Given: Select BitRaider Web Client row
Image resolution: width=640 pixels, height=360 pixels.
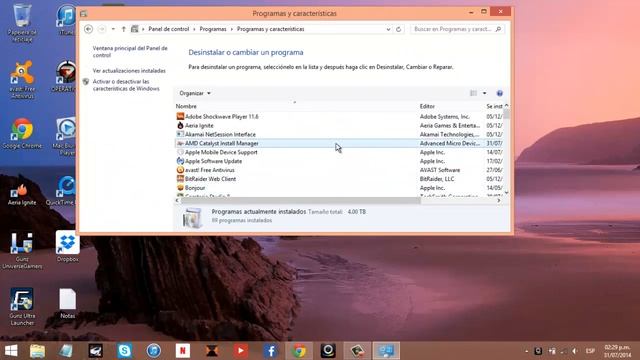Looking at the screenshot, I should pos(339,179).
